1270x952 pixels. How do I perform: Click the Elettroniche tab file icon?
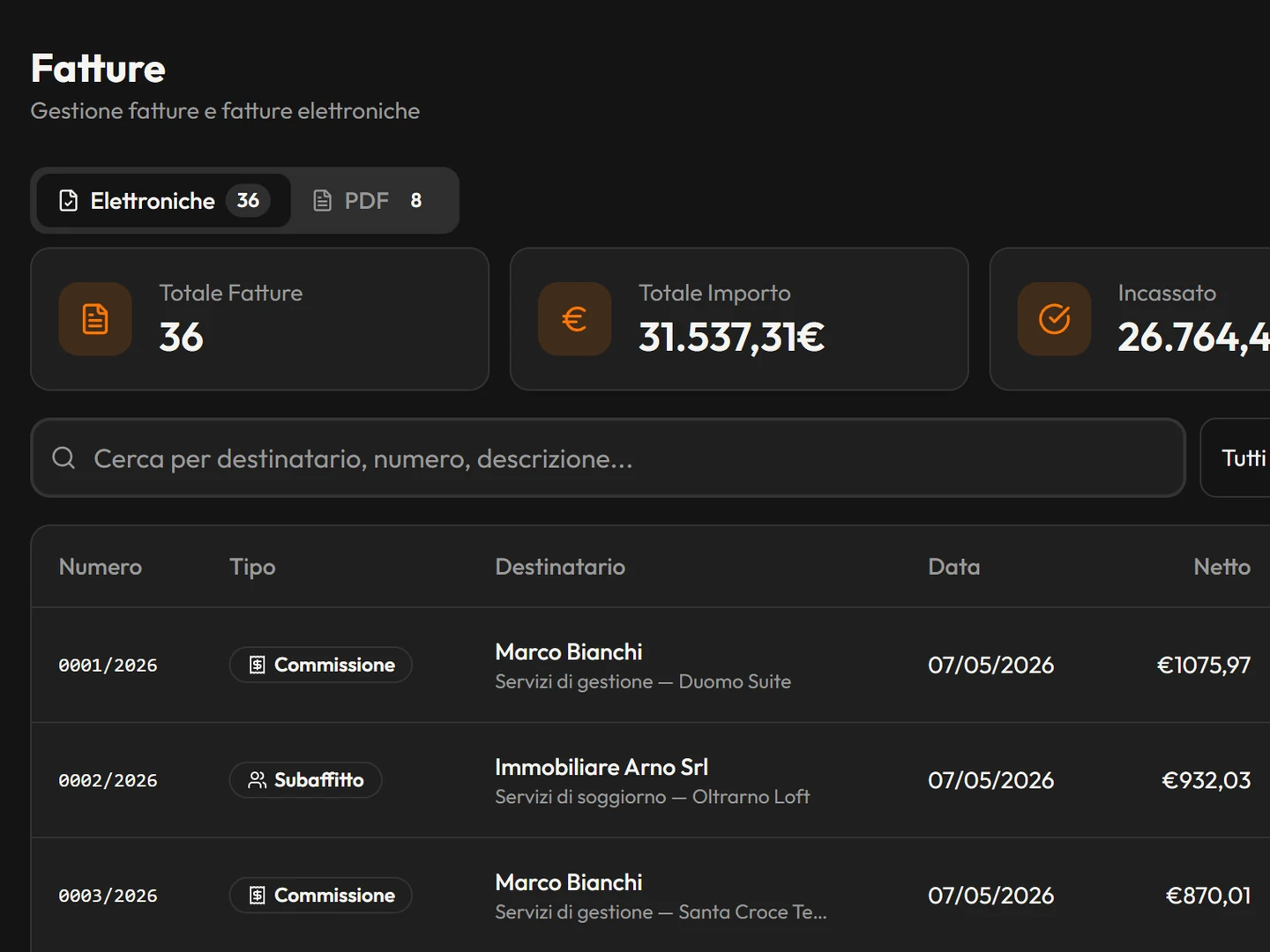click(69, 201)
